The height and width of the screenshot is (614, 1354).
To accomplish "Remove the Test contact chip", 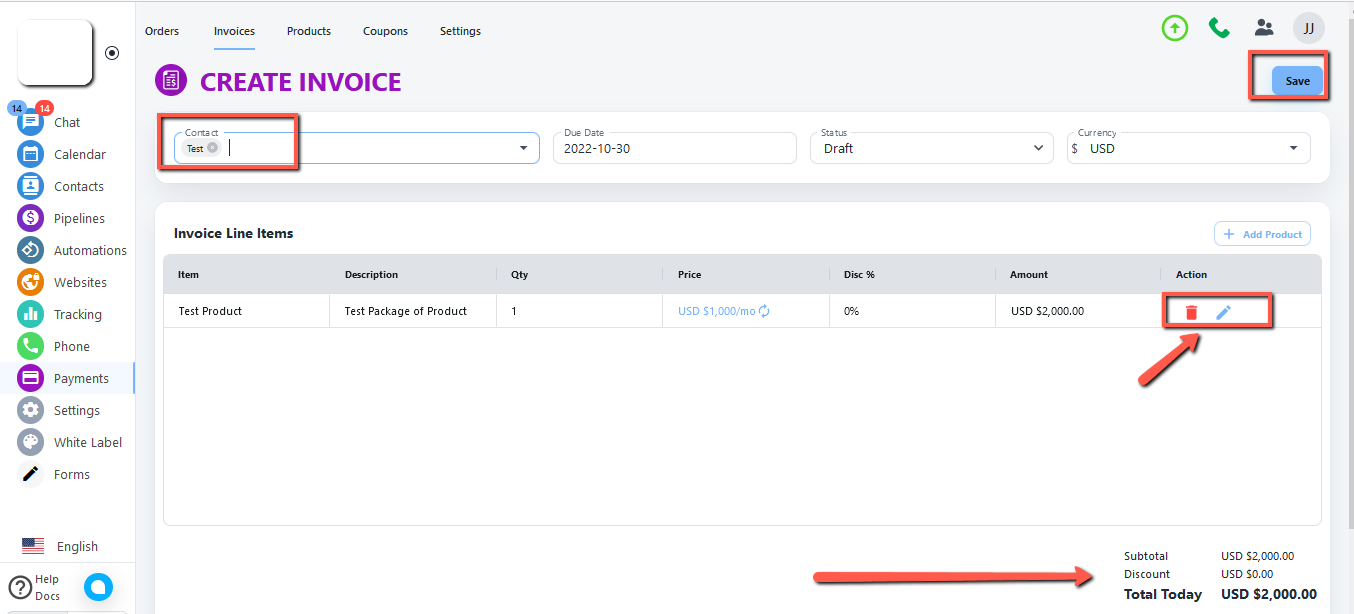I will point(212,148).
